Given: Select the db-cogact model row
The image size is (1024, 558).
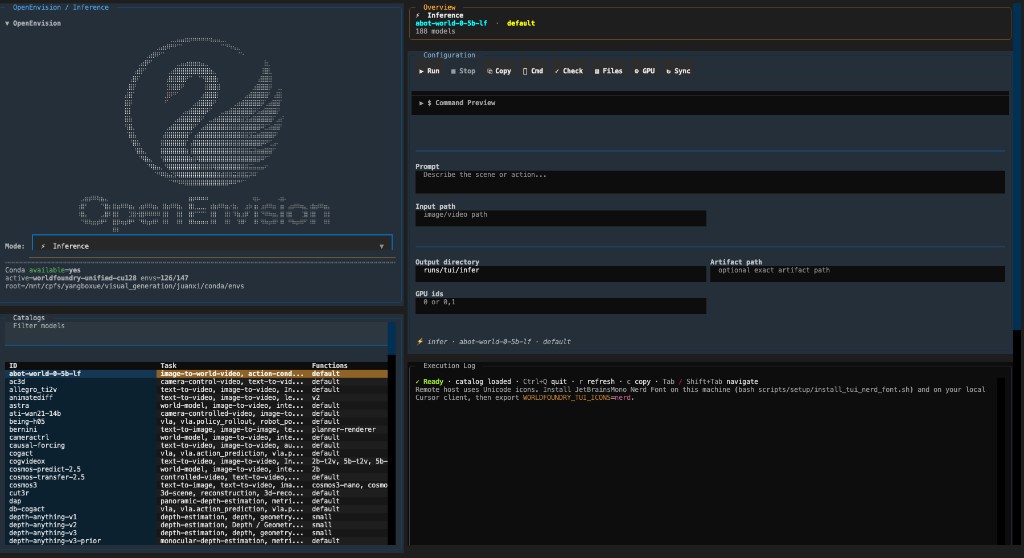Looking at the screenshot, I should [196, 509].
